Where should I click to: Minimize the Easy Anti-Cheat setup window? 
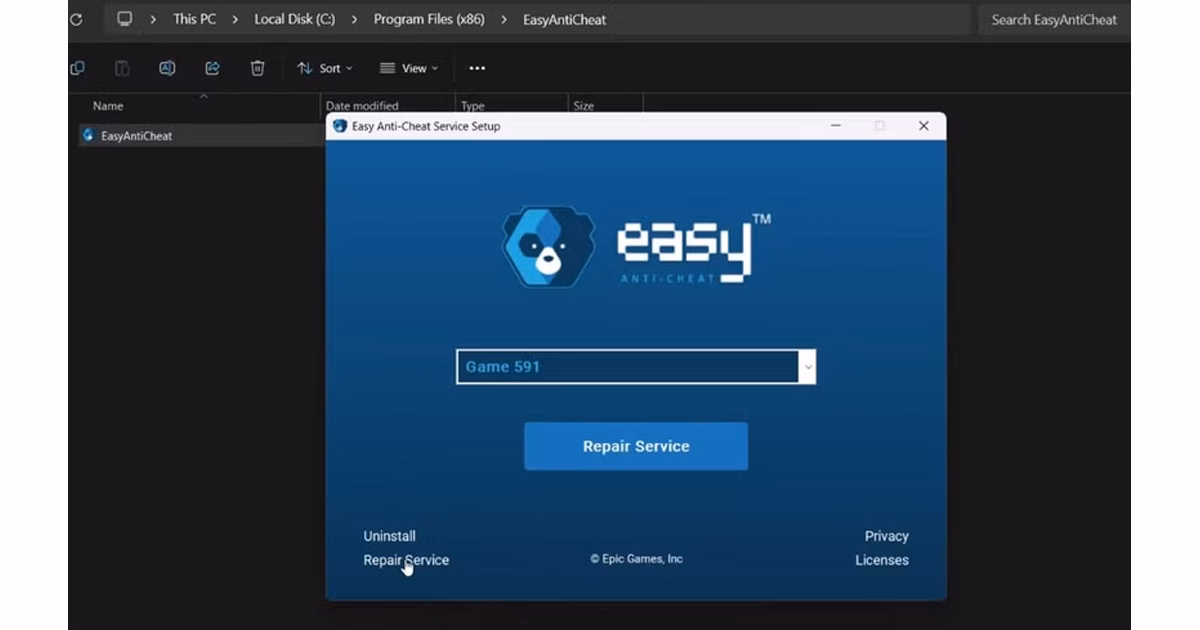coord(836,126)
